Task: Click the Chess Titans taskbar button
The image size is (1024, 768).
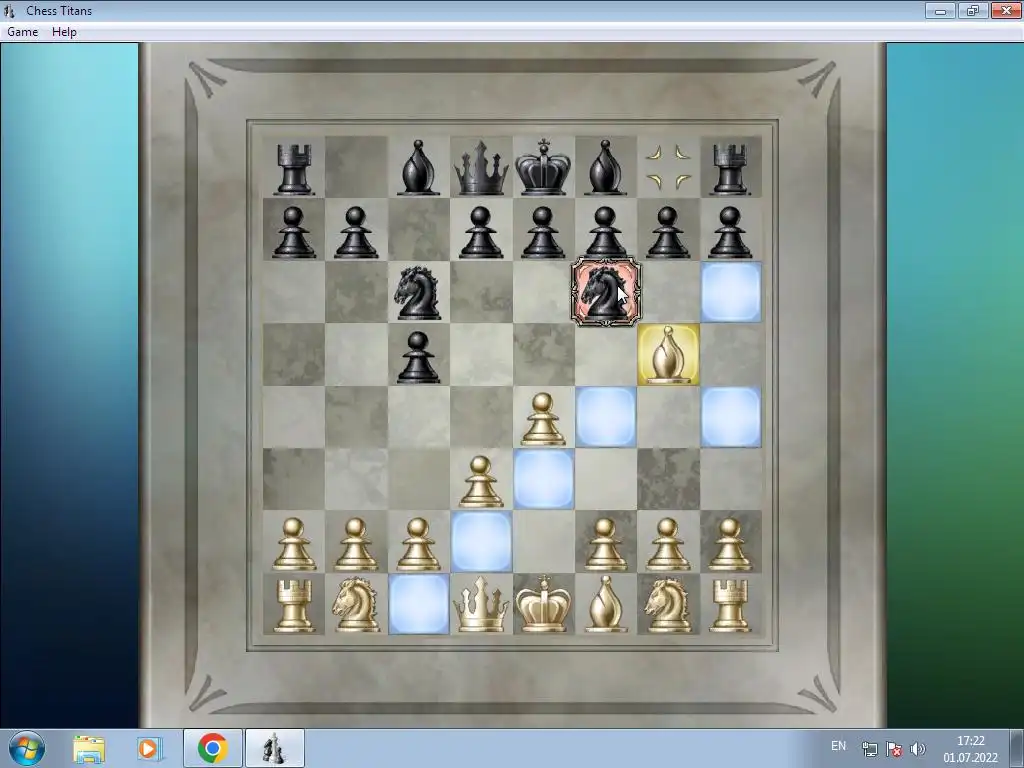Action: pyautogui.click(x=274, y=748)
